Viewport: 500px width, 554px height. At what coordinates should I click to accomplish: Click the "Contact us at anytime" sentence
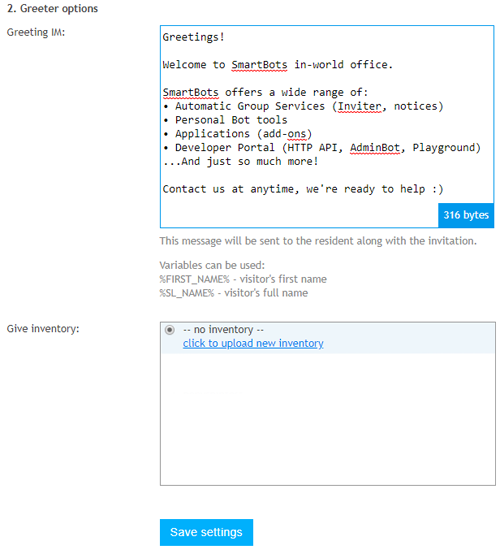303,189
